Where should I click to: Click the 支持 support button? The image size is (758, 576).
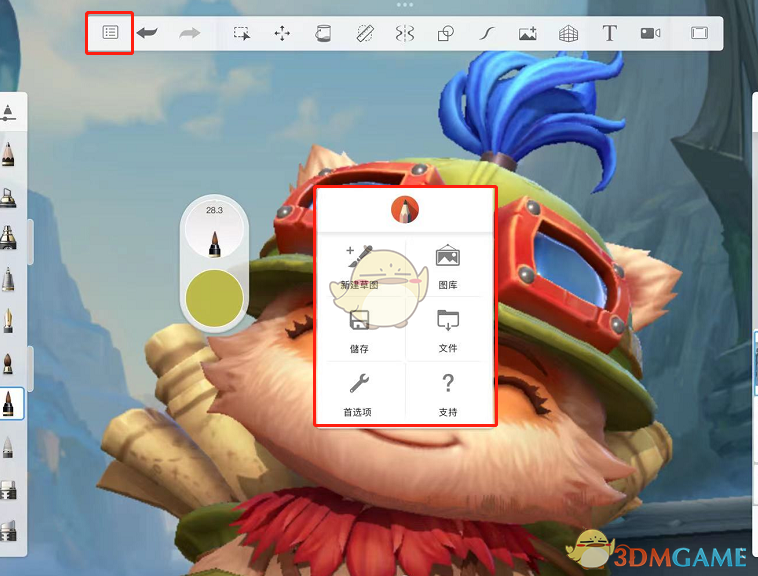pyautogui.click(x=448, y=394)
